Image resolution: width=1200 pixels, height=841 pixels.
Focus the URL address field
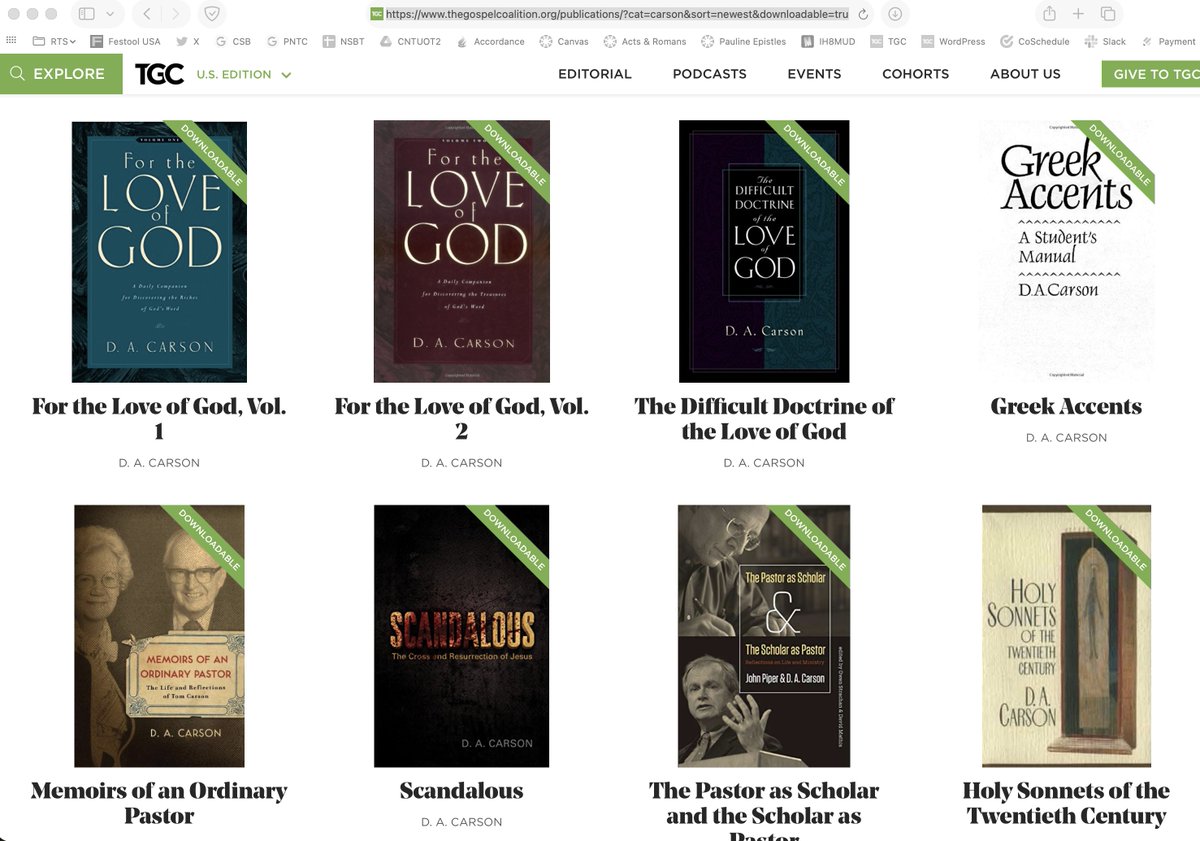(x=616, y=14)
